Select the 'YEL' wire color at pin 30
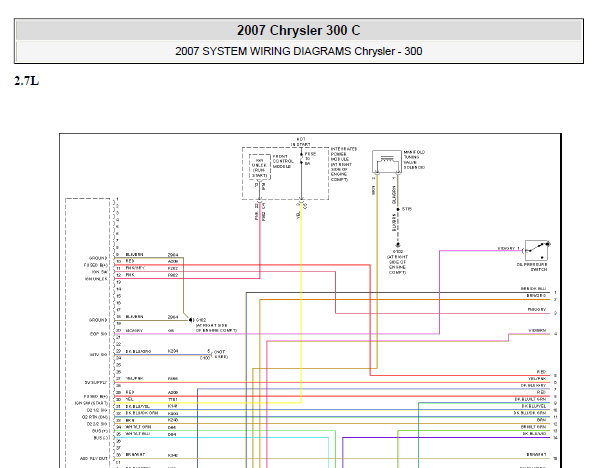603x468 pixels. [x=129, y=399]
